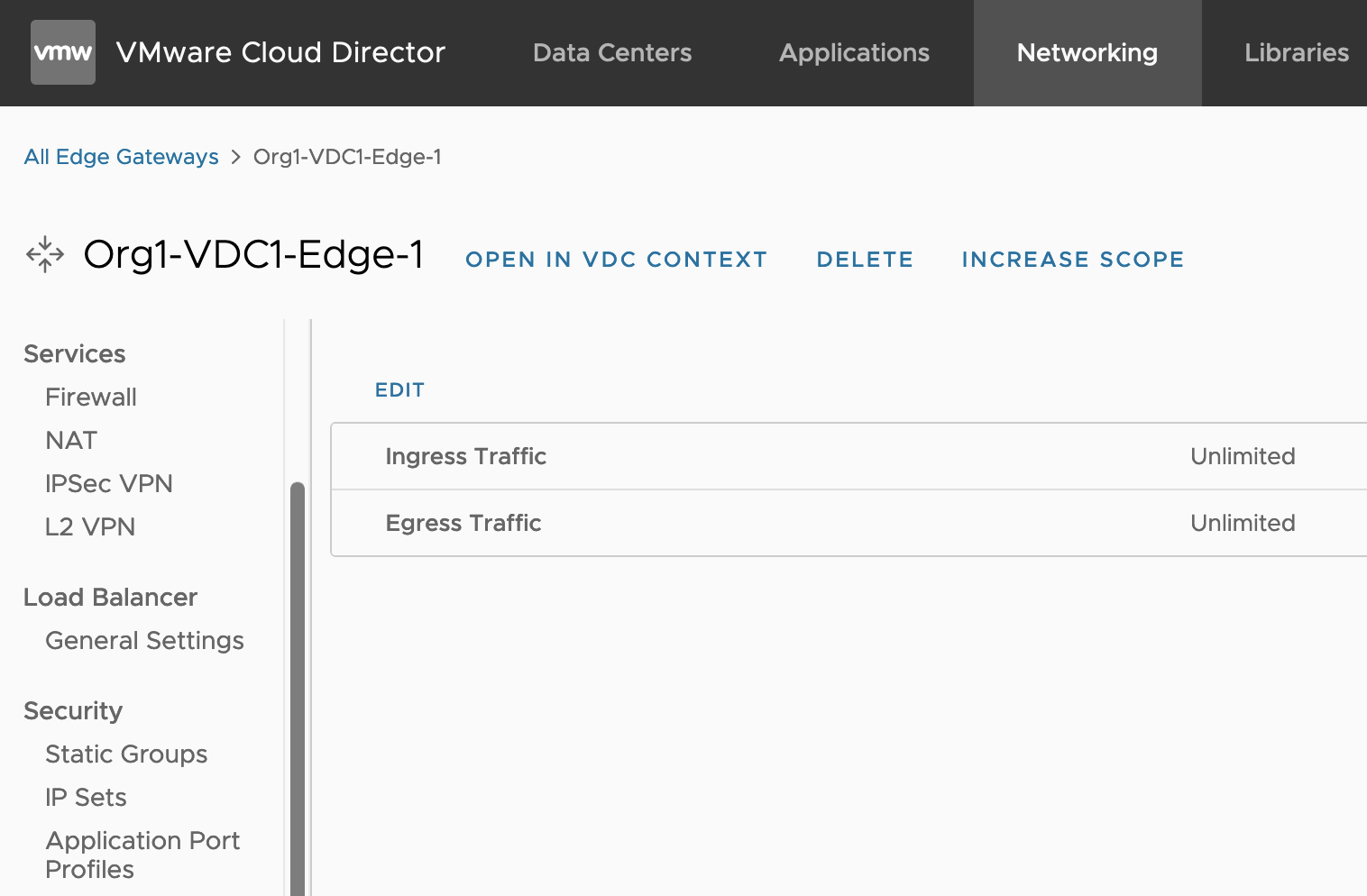The width and height of the screenshot is (1367, 896).
Task: Choose L2 VPN from Services
Action: pos(90,527)
